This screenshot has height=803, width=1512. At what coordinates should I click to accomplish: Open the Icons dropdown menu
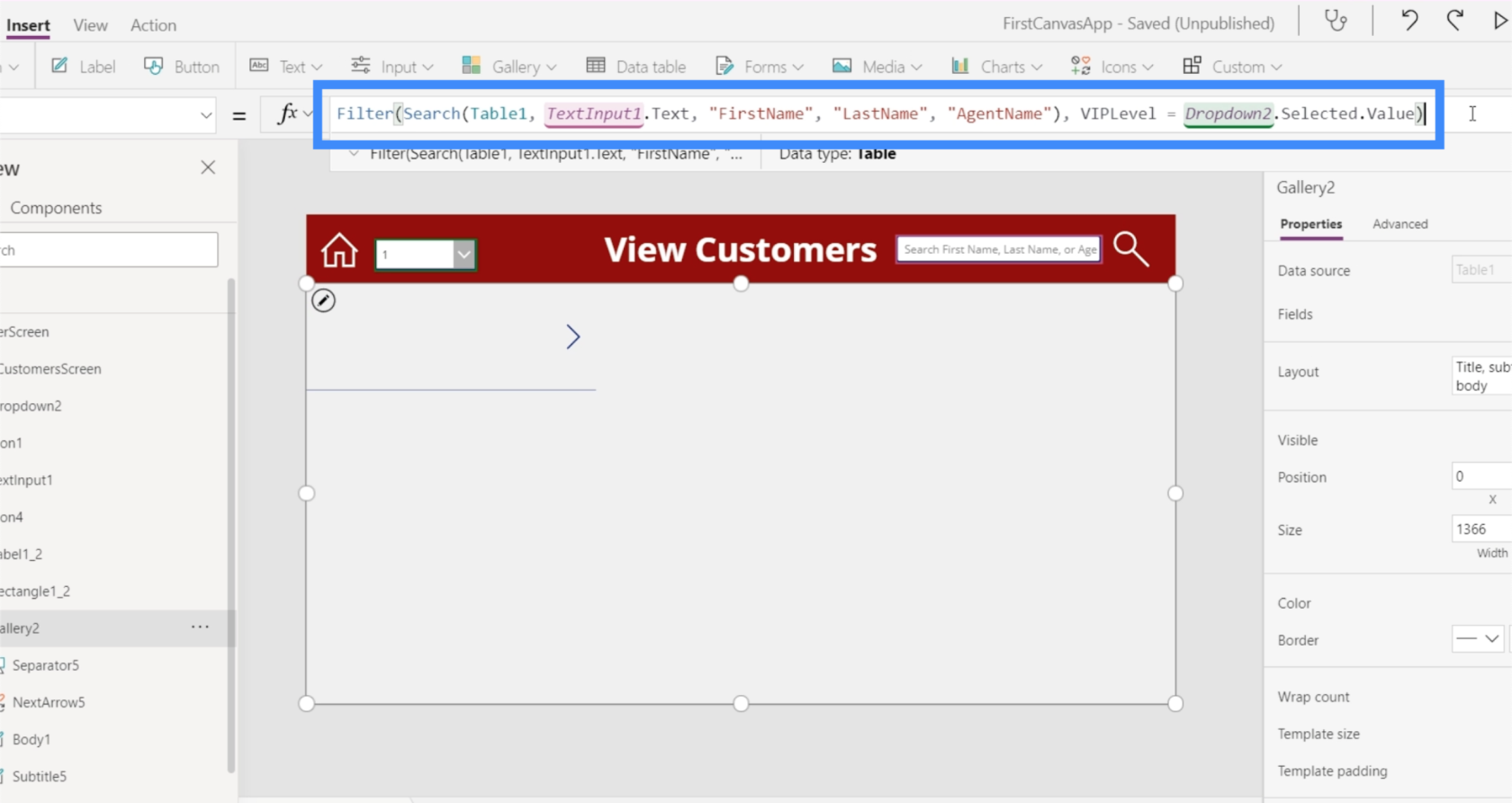1112,67
